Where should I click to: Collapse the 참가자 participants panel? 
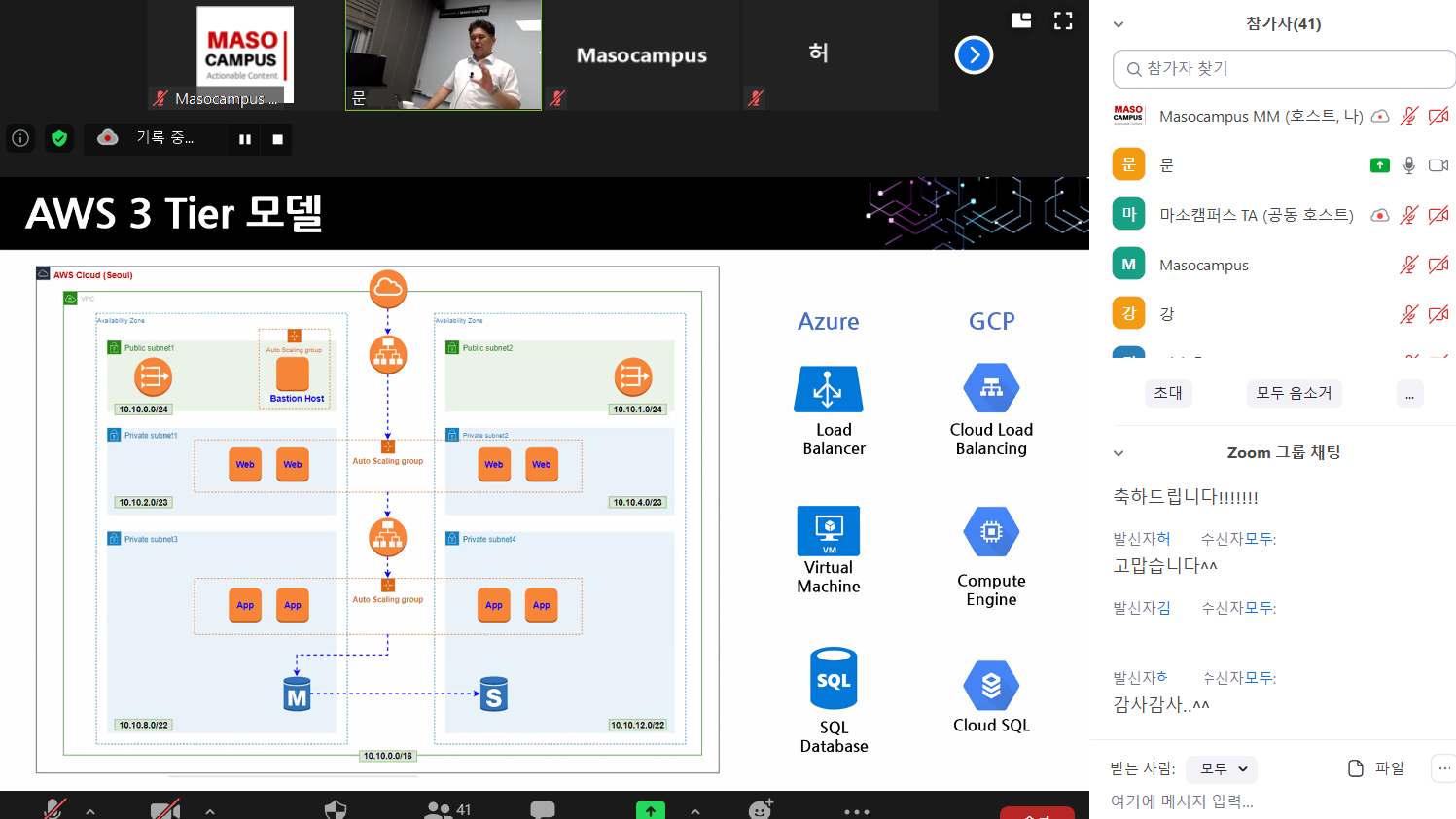pyautogui.click(x=1119, y=24)
